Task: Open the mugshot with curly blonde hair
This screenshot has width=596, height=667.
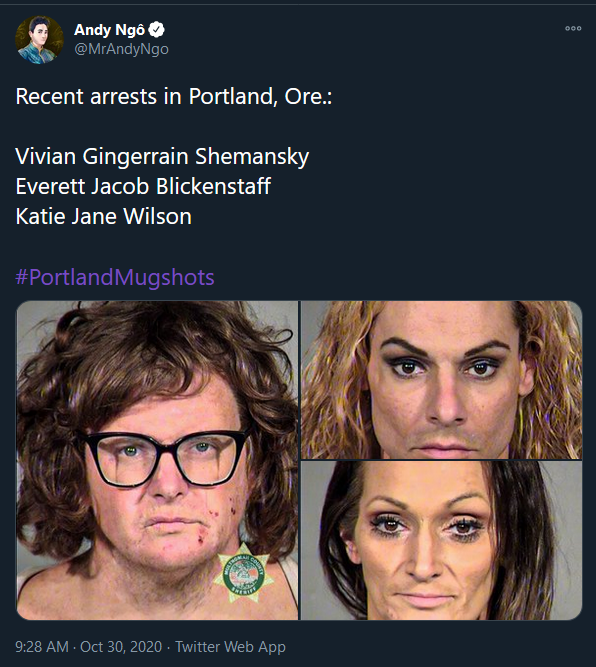Action: point(441,380)
